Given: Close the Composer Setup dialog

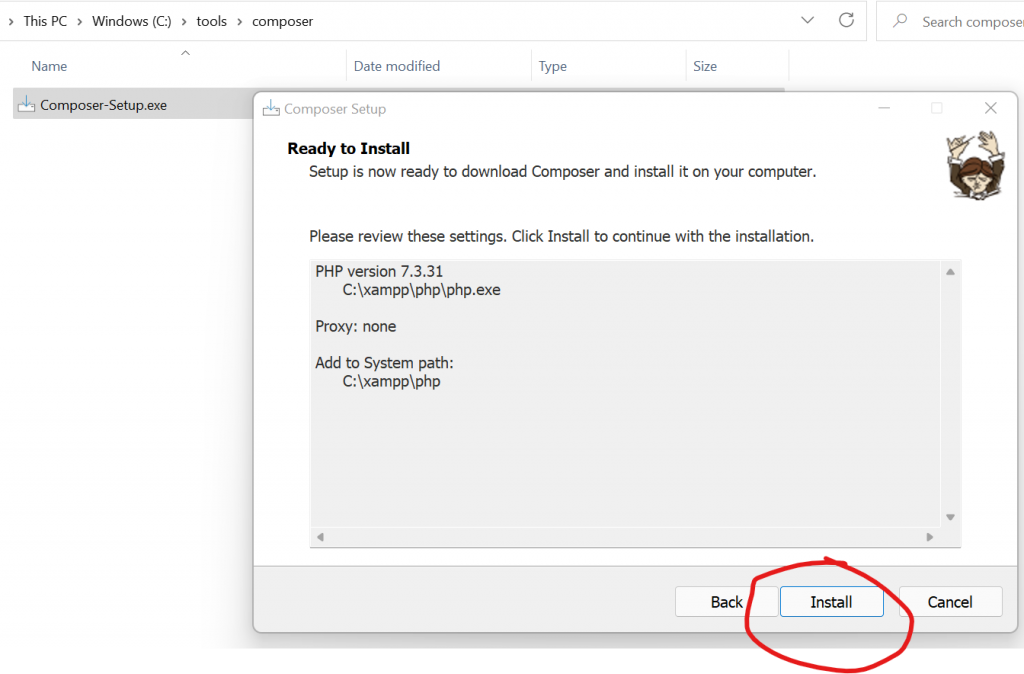Looking at the screenshot, I should tap(991, 108).
